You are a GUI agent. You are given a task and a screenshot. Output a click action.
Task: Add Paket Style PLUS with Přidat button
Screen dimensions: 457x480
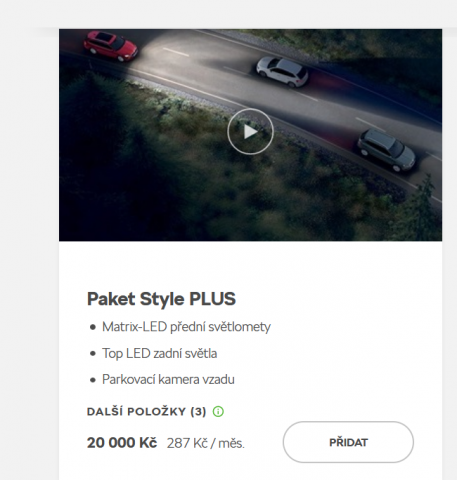point(348,442)
